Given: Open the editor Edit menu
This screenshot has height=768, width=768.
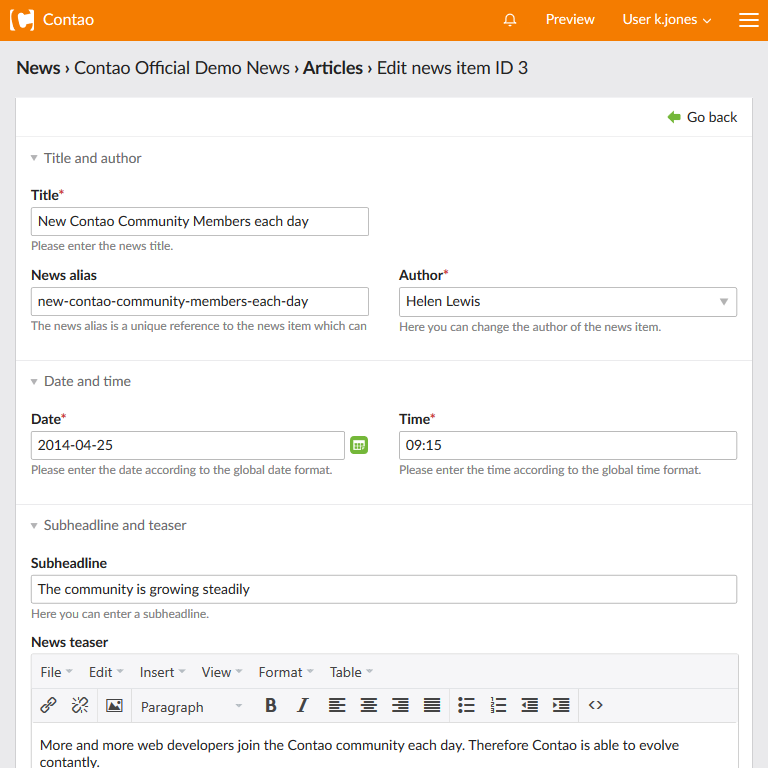Looking at the screenshot, I should pos(106,672).
